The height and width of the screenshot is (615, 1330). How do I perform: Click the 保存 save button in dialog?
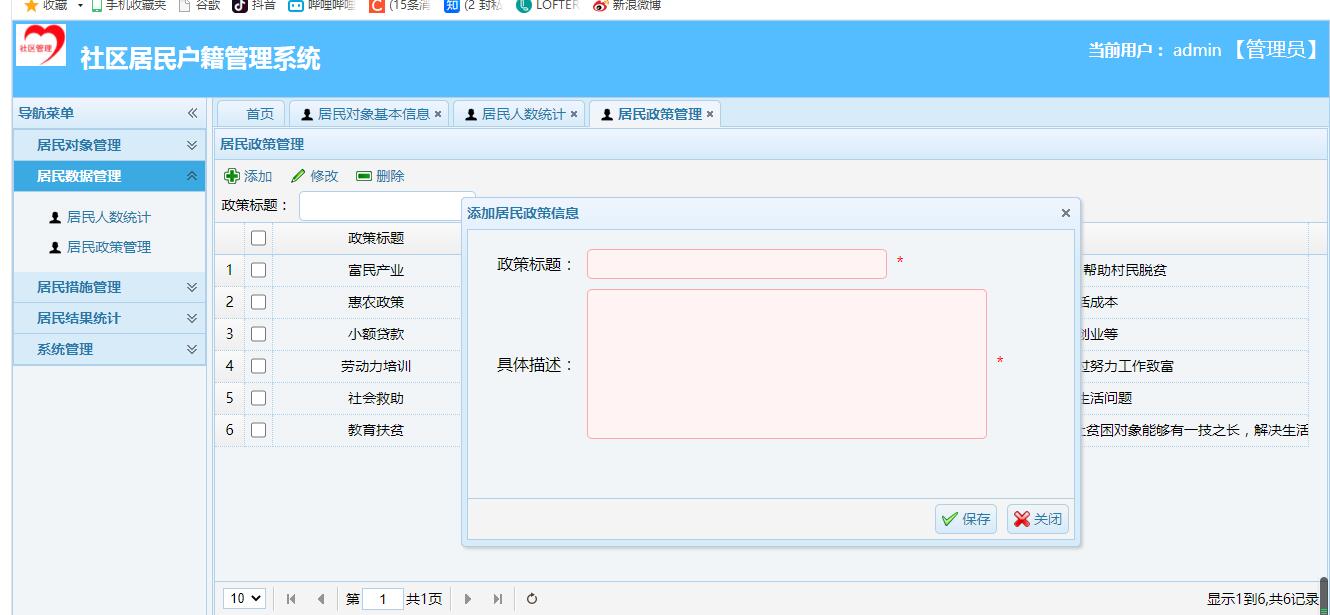pos(964,518)
